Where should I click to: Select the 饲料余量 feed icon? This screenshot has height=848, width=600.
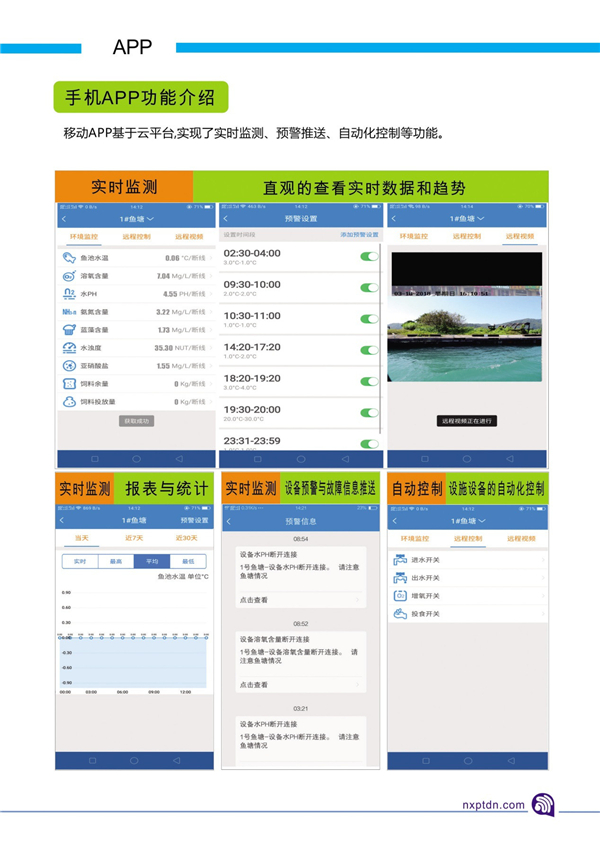pyautogui.click(x=69, y=383)
